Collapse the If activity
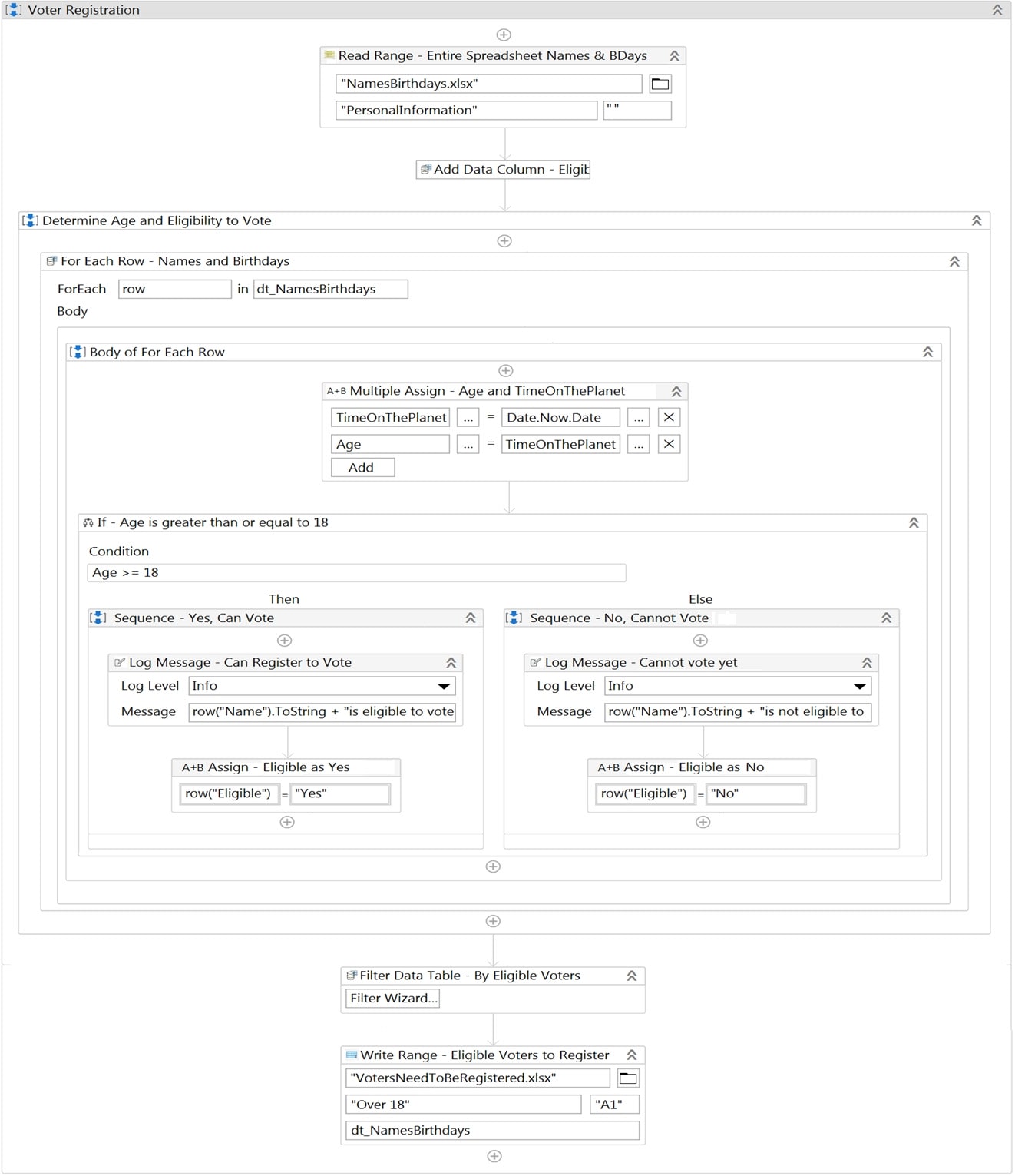 [914, 522]
